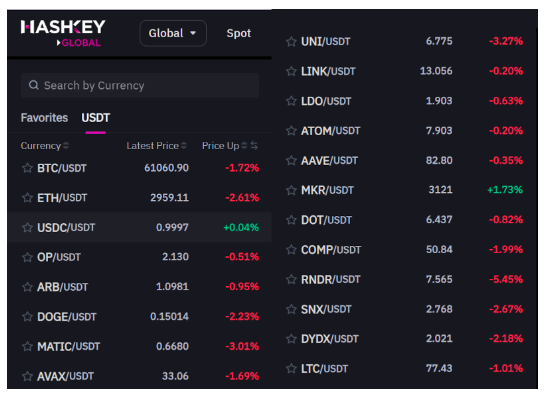544x394 pixels.
Task: Favorite the BTC/USDT pair star
Action: pos(27,168)
